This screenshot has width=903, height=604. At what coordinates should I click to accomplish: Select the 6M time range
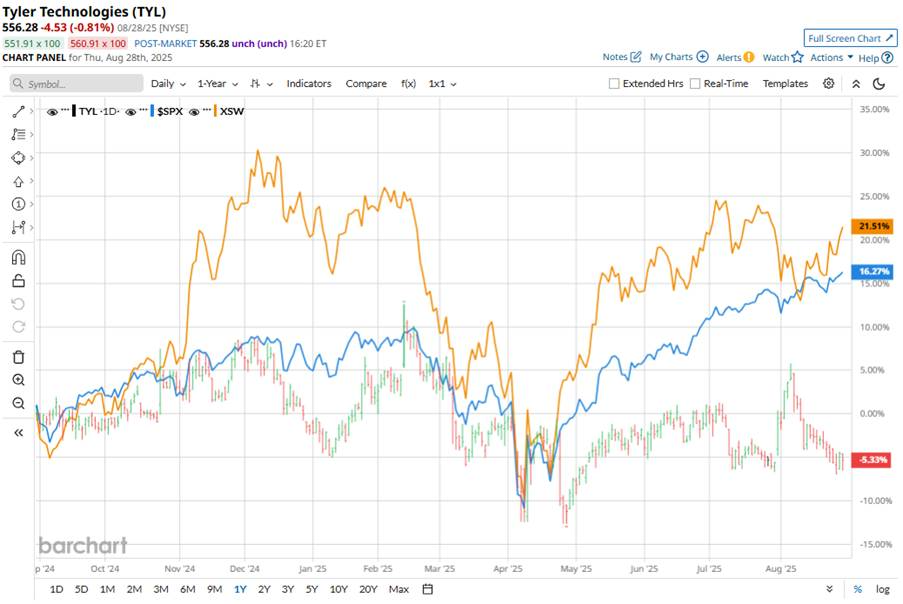(x=188, y=589)
